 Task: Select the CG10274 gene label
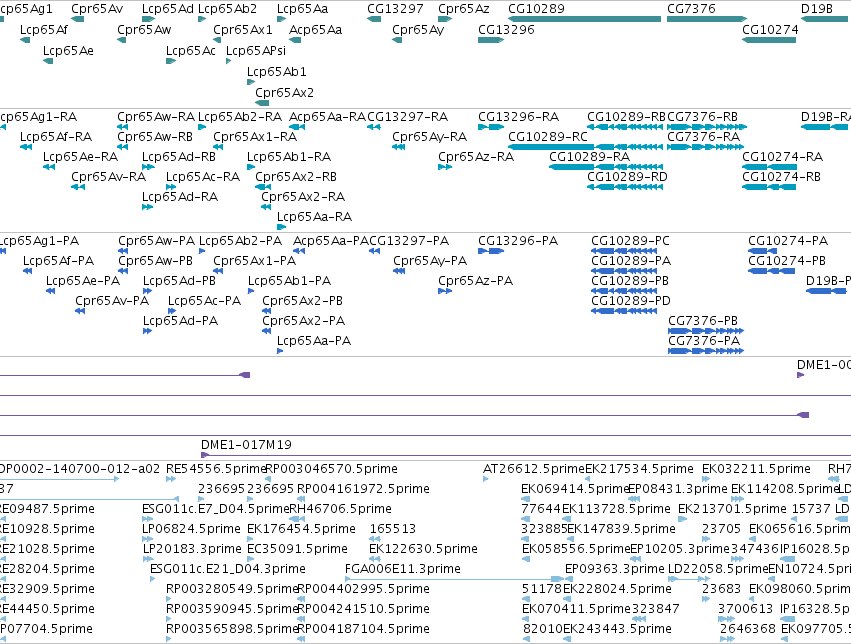click(x=770, y=29)
